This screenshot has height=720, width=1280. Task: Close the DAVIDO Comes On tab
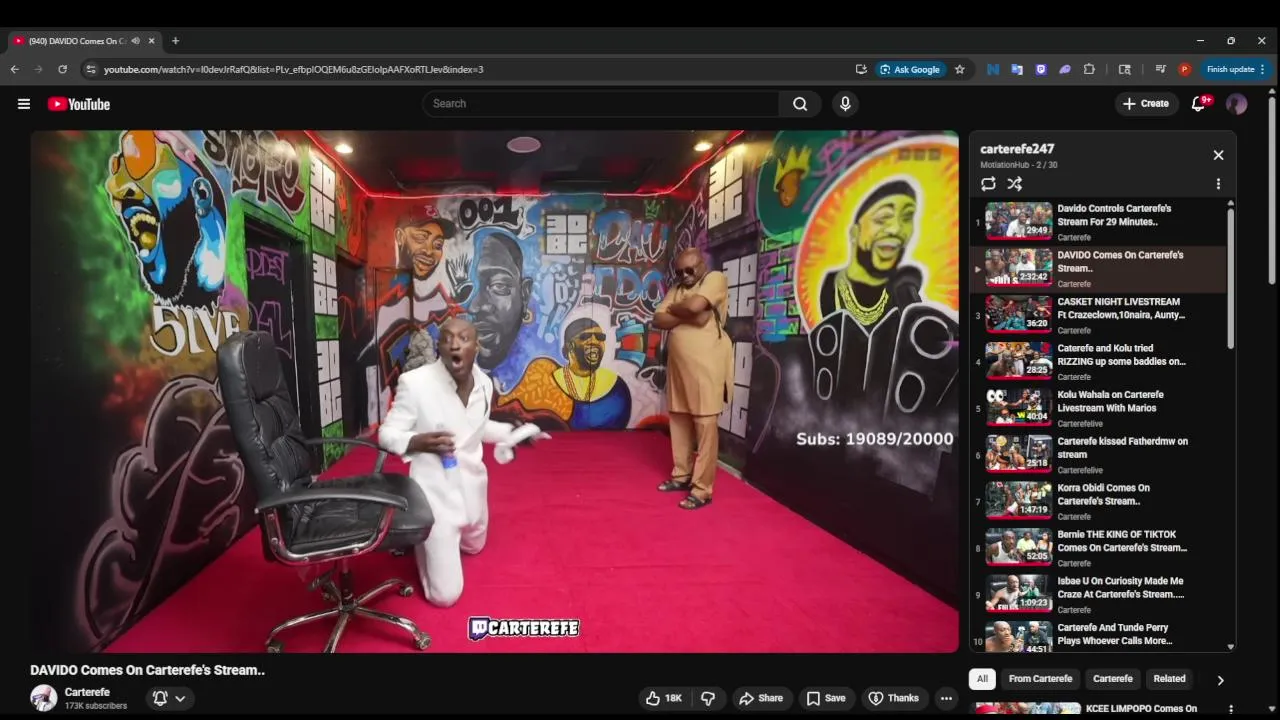pos(152,41)
